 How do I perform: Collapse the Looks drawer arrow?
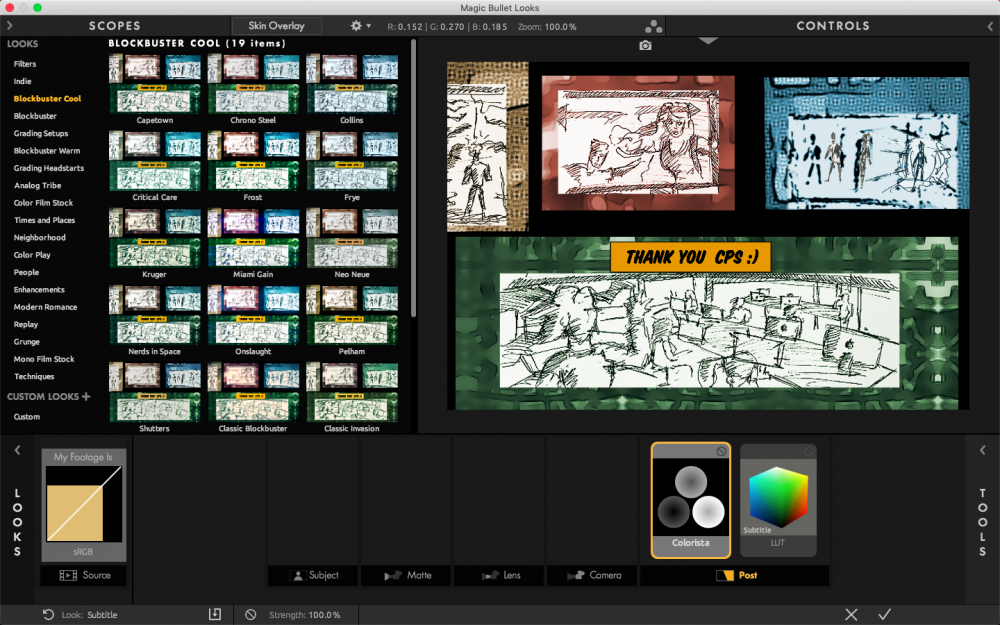tap(17, 450)
